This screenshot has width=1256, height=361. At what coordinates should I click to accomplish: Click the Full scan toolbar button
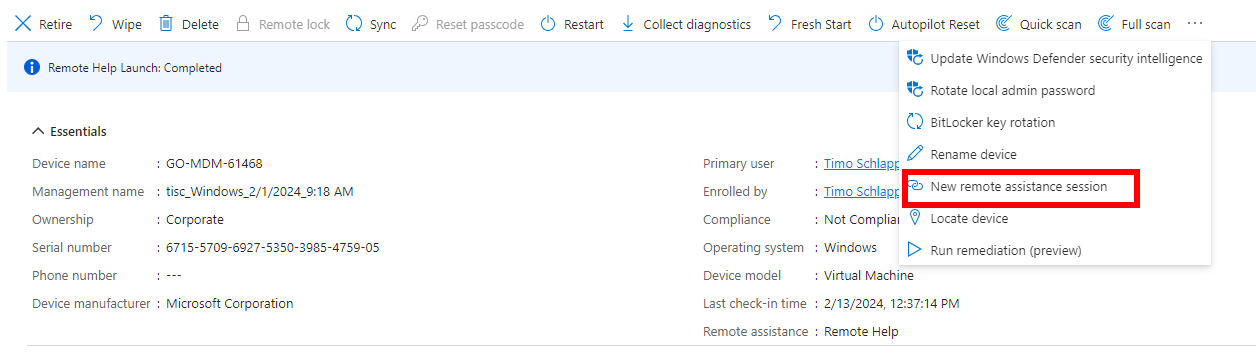click(1134, 23)
